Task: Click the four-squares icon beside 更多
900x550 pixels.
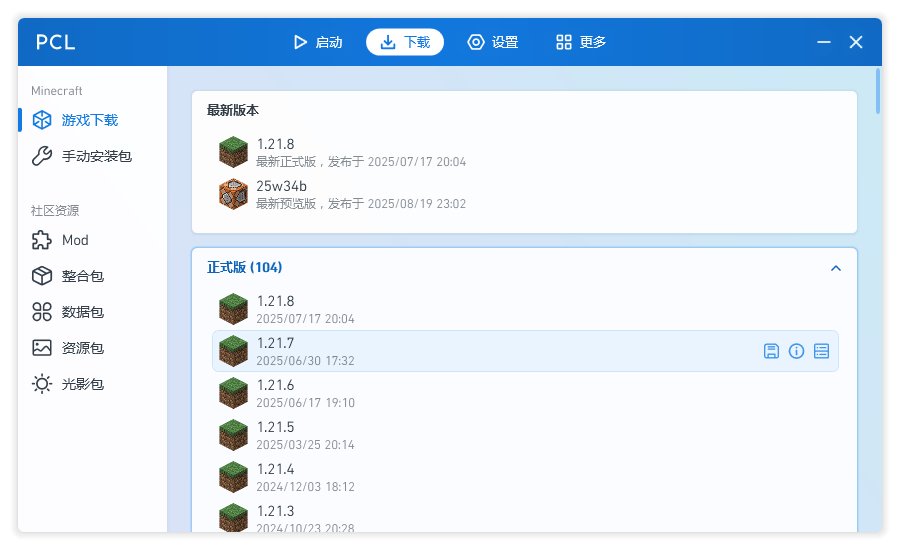Action: 564,42
